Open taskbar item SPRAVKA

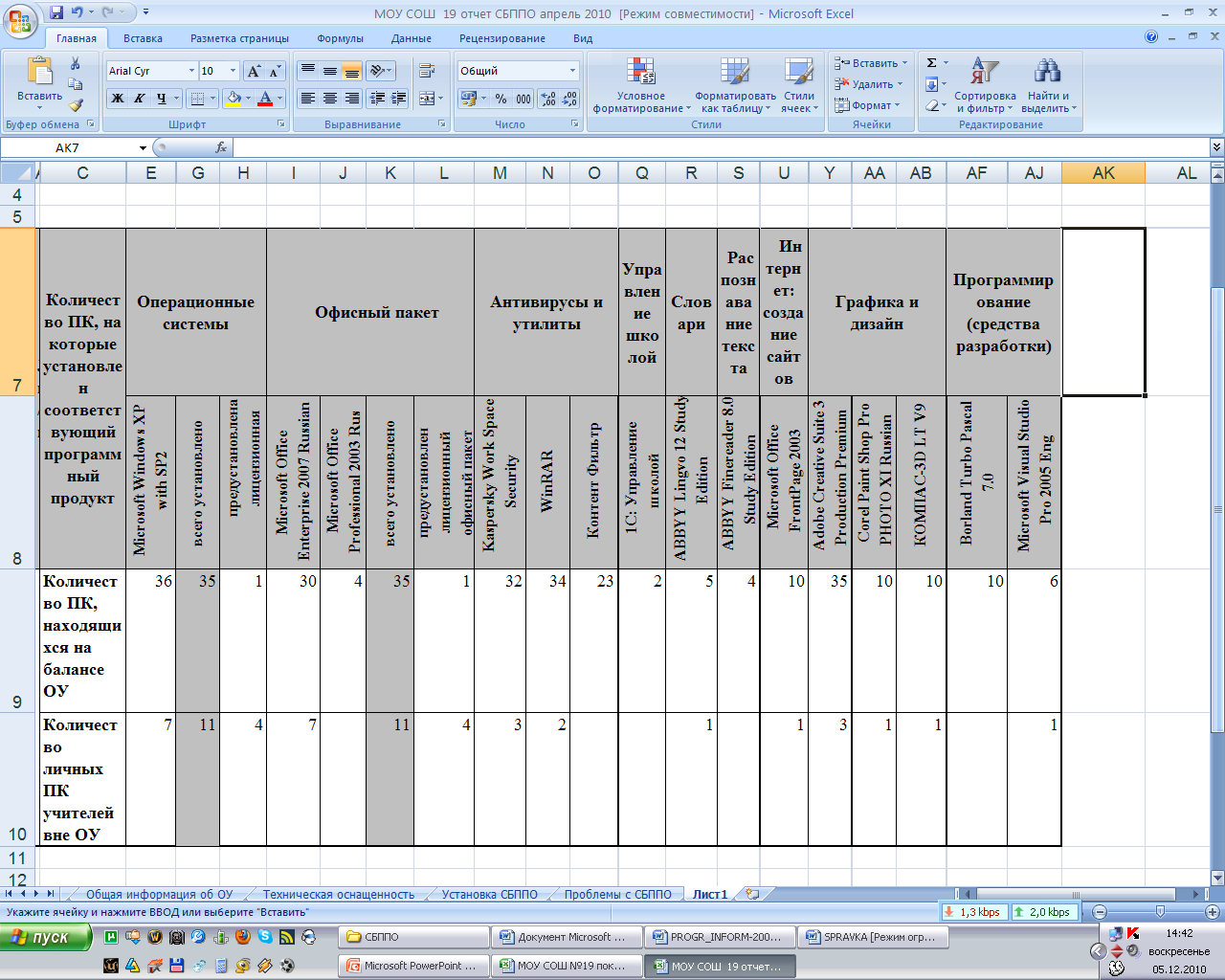point(874,937)
